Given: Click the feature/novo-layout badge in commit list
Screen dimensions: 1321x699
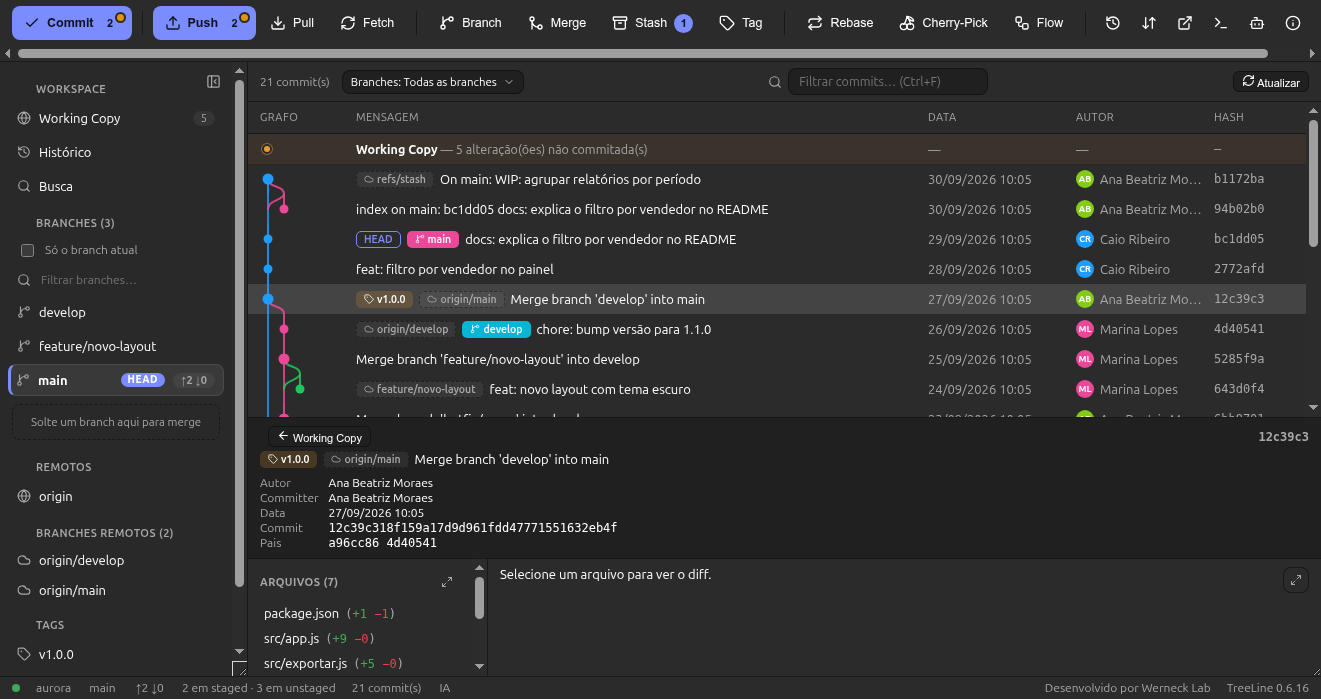Looking at the screenshot, I should coord(420,389).
